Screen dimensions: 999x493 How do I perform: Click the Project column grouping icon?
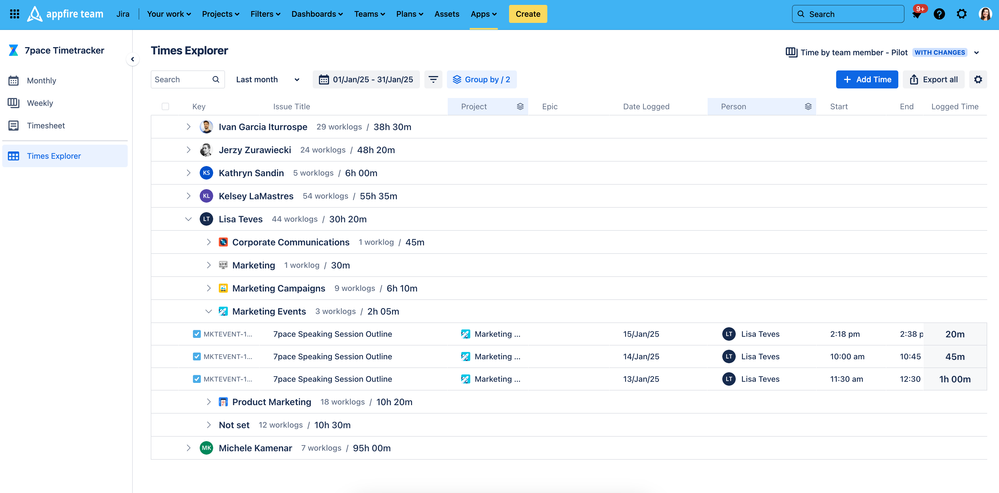pyautogui.click(x=520, y=107)
